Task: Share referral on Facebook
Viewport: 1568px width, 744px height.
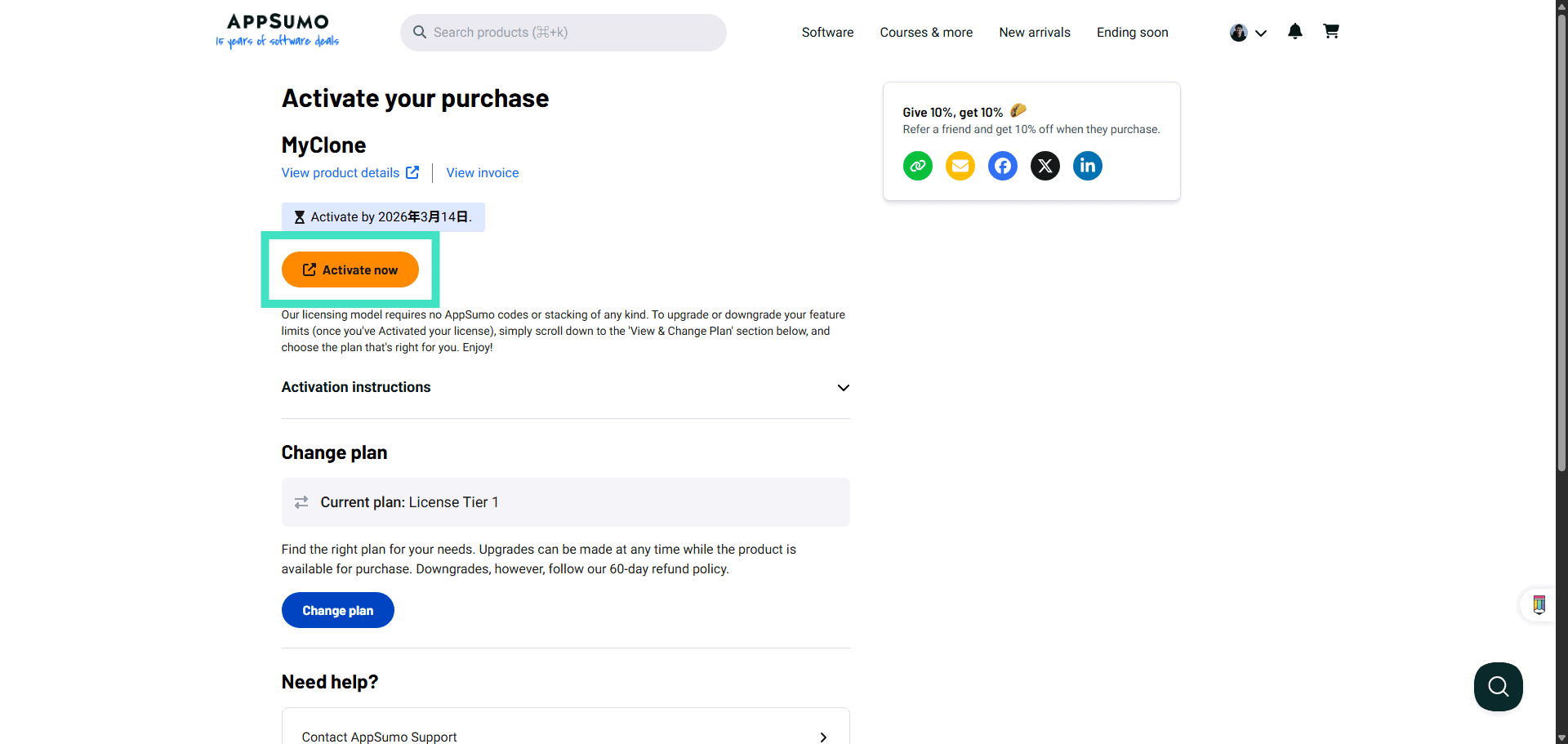Action: pyautogui.click(x=1002, y=166)
